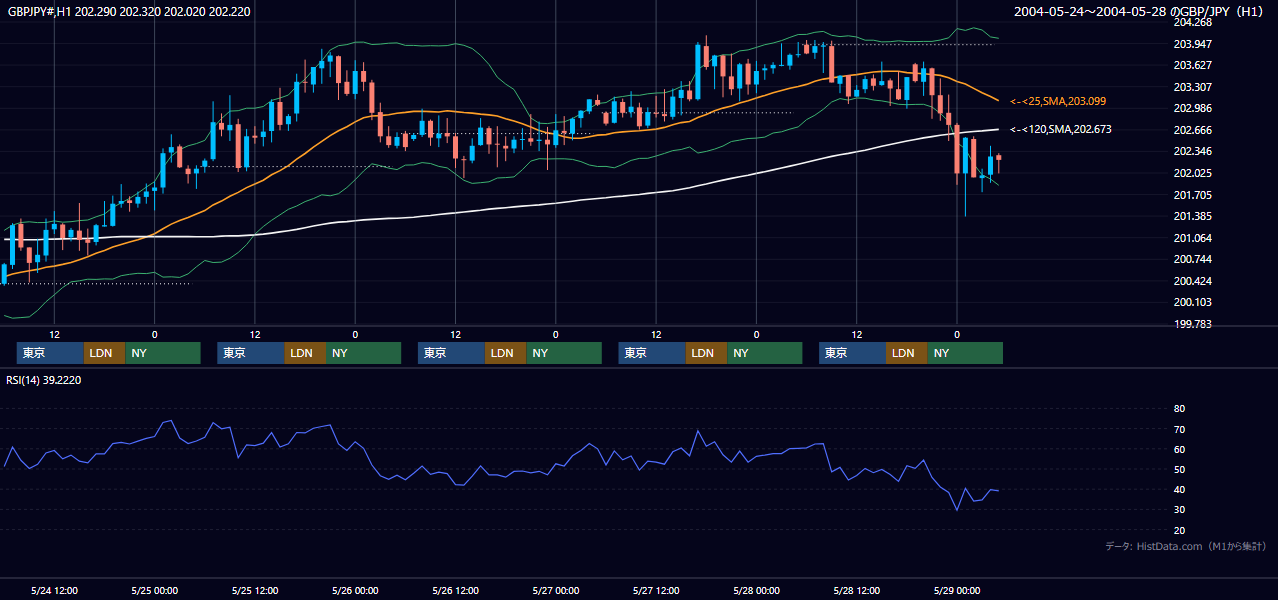Click the 5/24 12:00 time label
The image size is (1278, 600).
(54, 590)
